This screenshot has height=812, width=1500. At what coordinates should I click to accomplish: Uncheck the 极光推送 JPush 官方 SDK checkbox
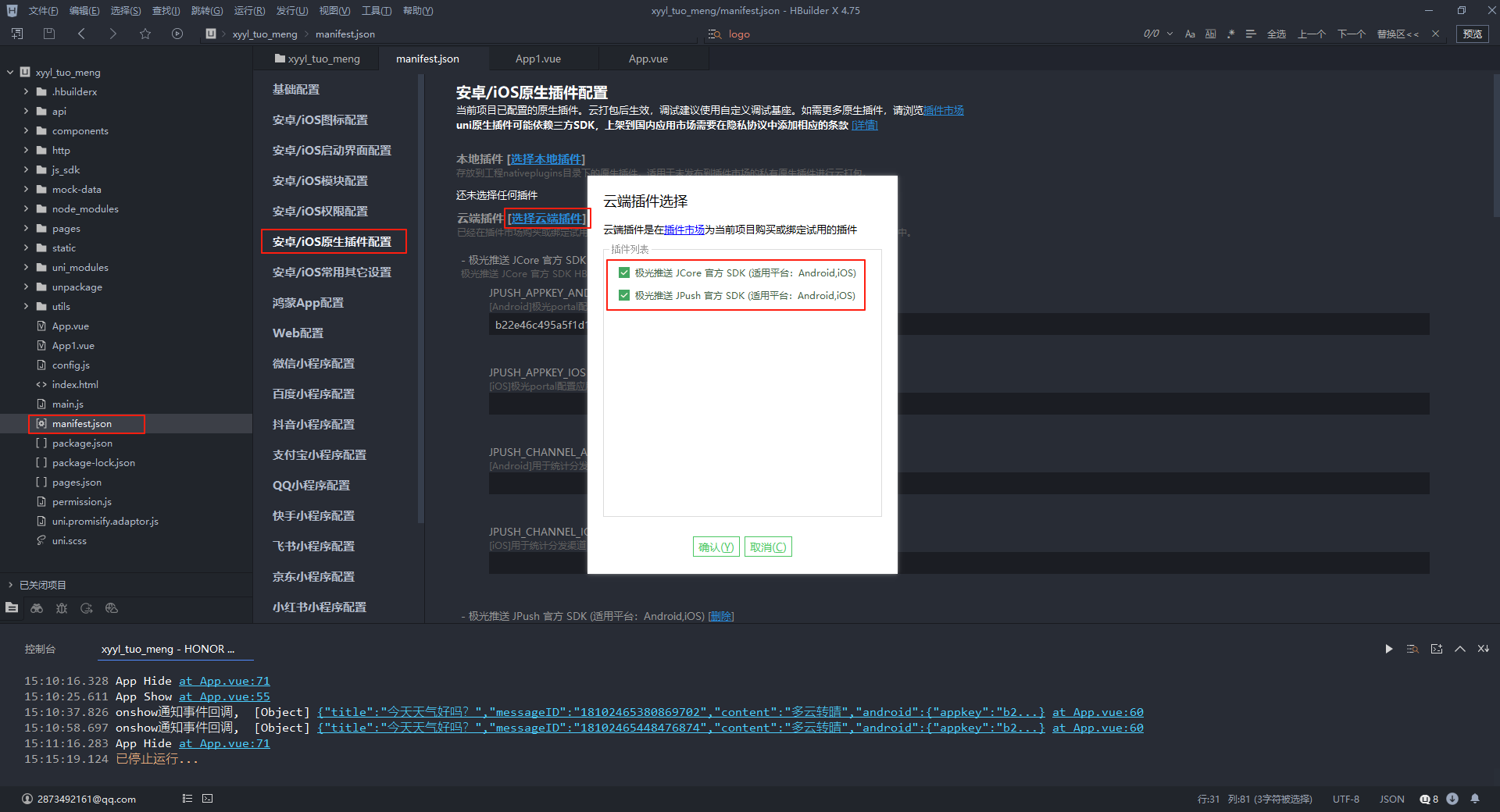[x=624, y=295]
